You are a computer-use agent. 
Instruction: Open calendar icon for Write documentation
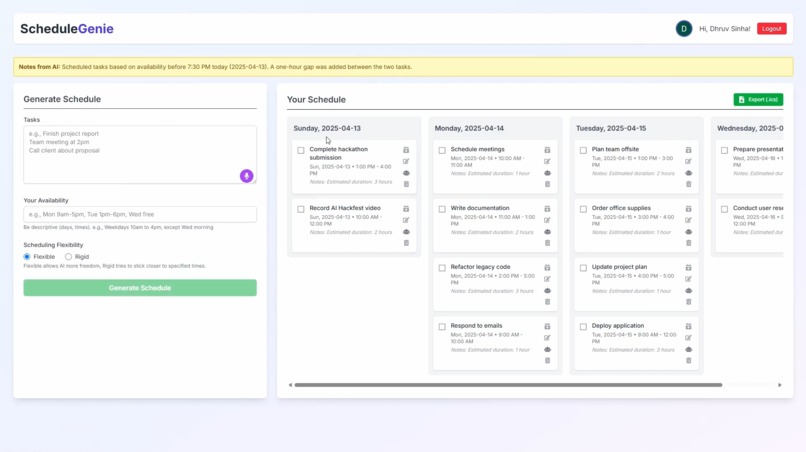click(547, 209)
